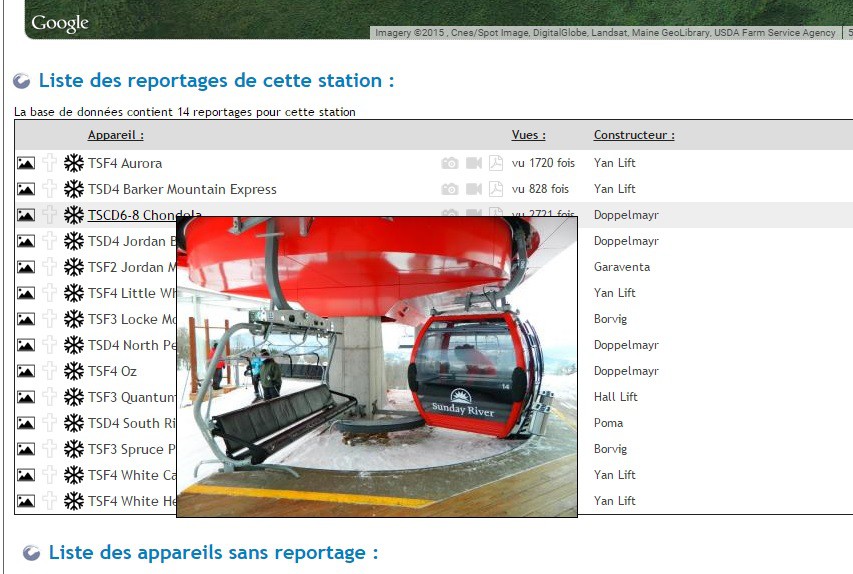Open the TSF2 Jordan report link

pyautogui.click(x=132, y=267)
